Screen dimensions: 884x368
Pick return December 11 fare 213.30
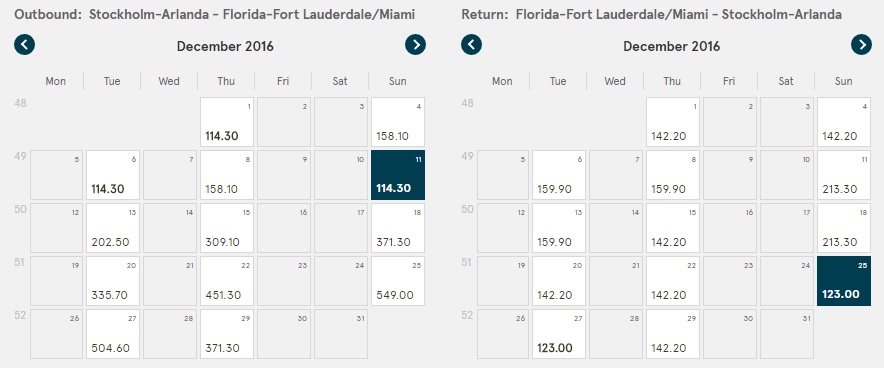[844, 175]
